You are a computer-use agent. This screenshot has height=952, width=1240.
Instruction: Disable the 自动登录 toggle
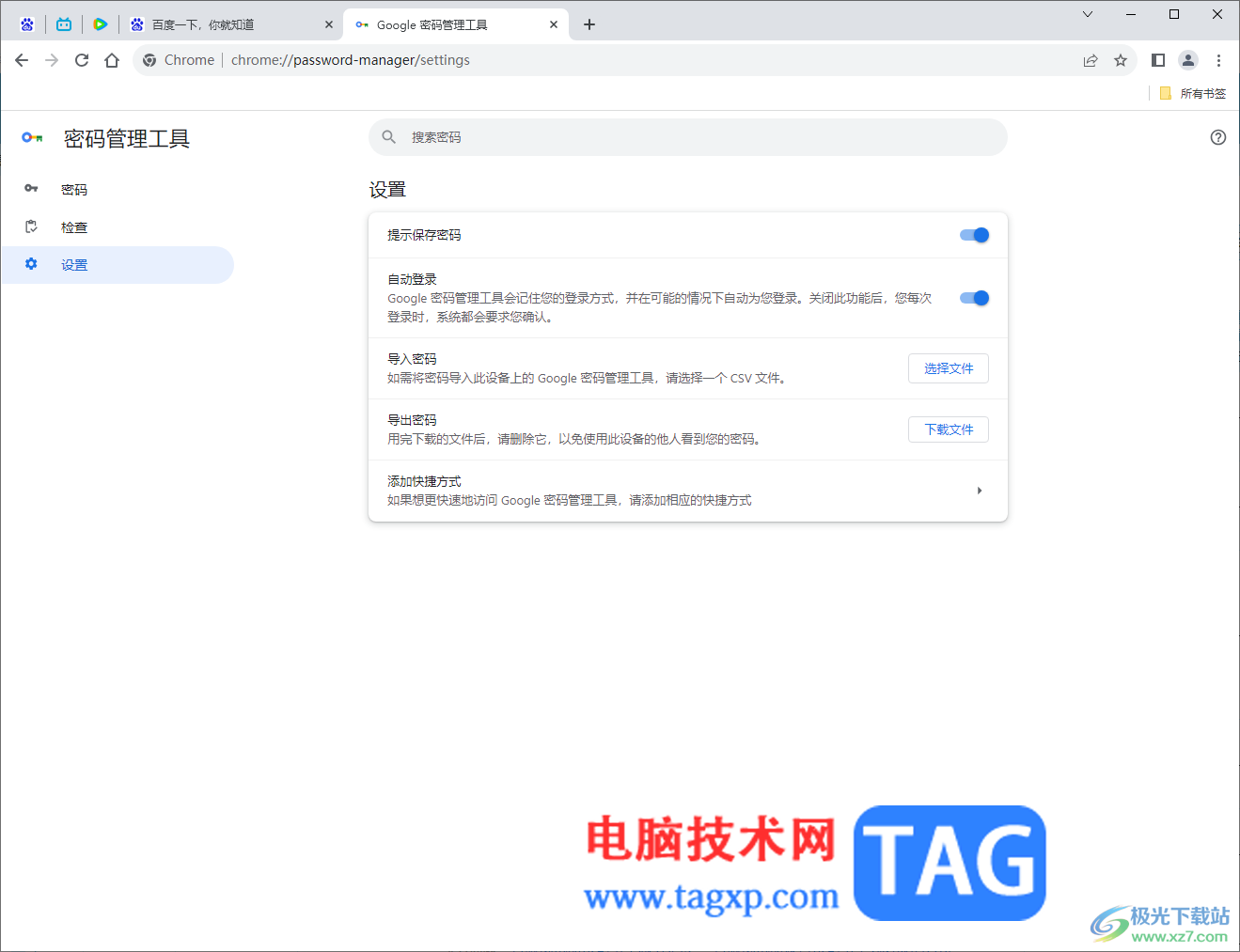click(x=974, y=298)
